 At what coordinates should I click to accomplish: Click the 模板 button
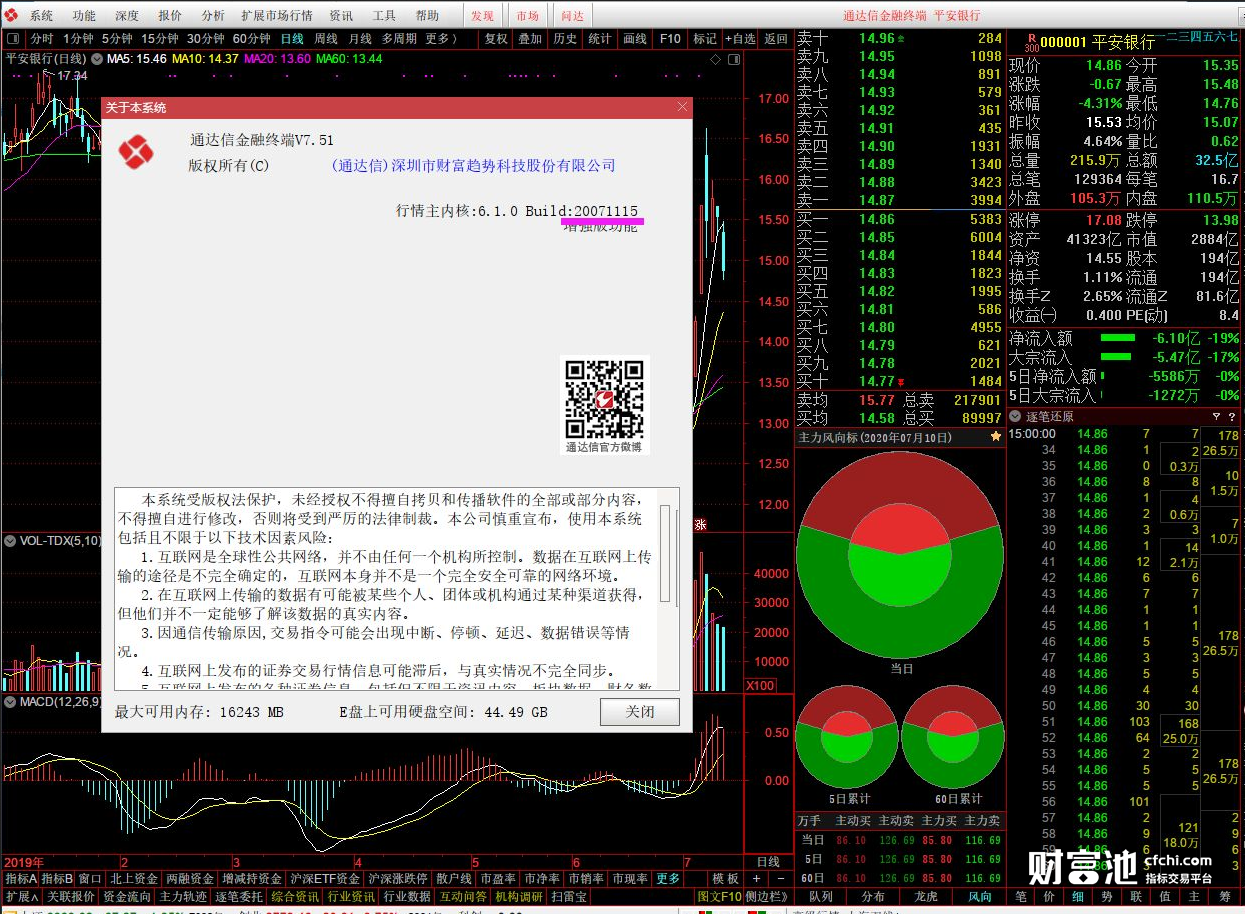[x=725, y=878]
